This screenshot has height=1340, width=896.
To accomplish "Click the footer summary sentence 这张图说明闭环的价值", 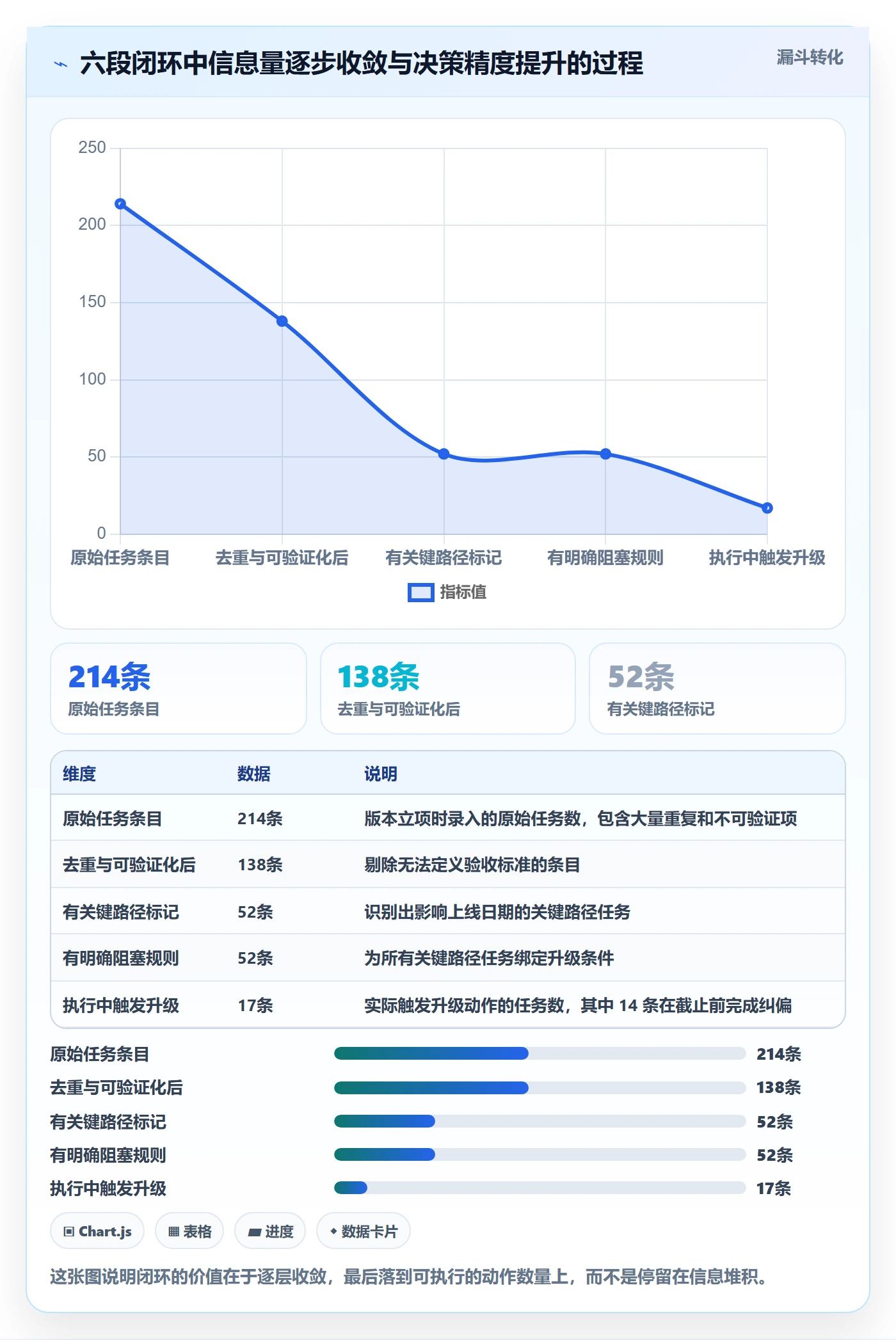I will (x=408, y=1277).
